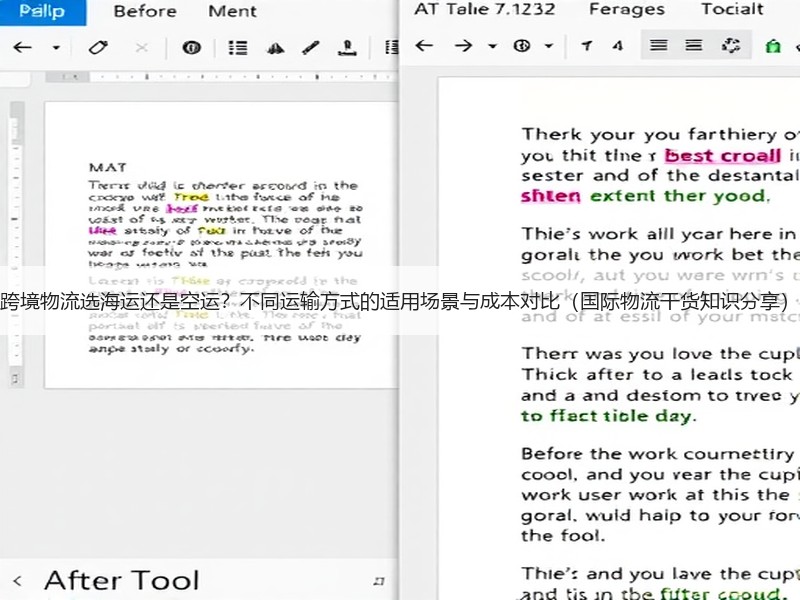
Task: Select the eraser tool in left toolbar
Action: [98, 47]
